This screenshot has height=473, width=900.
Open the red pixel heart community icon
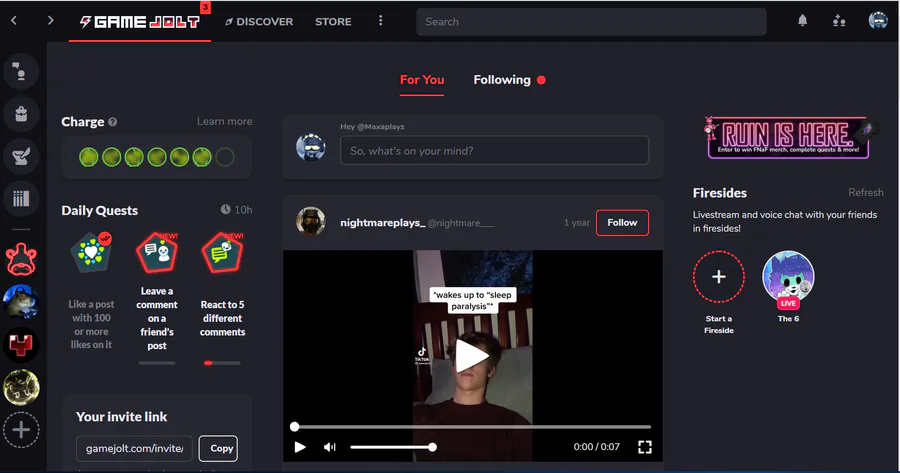pos(21,344)
